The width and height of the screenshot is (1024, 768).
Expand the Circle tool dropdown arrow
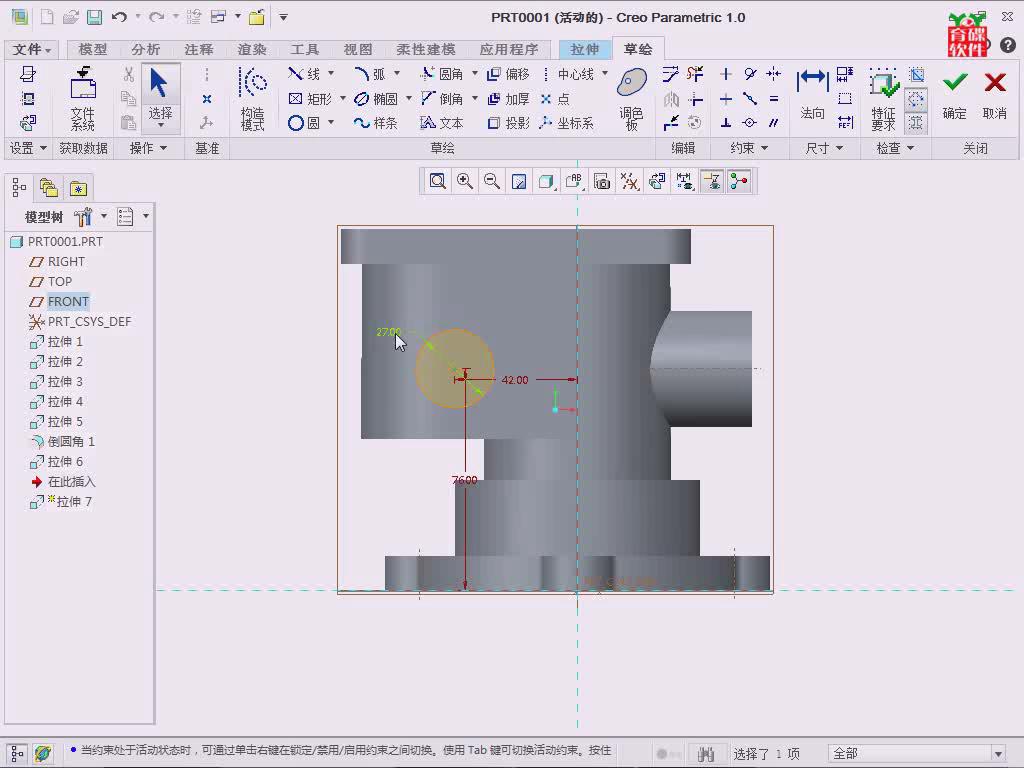[x=331, y=122]
